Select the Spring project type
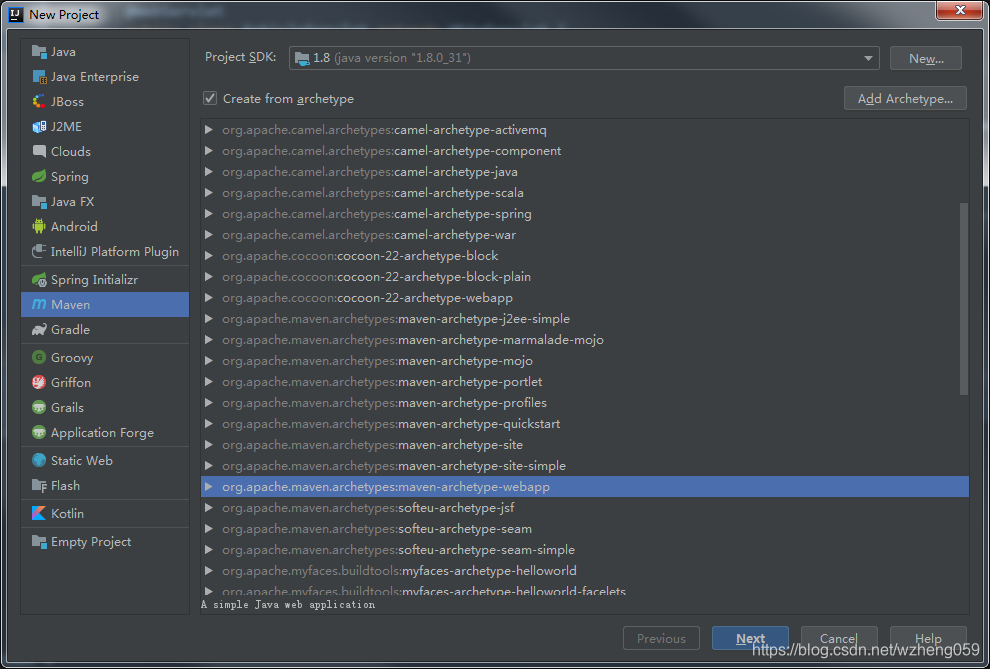Screen dimensions: 990x669 pos(105,177)
